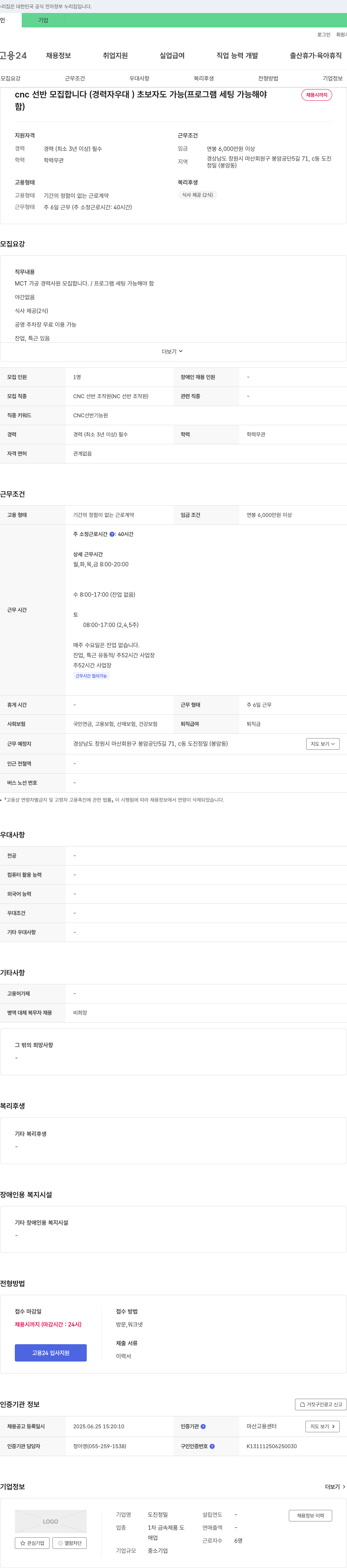Click '08:00-17:00 (2,4,5주)' Saturday hours
The image size is (347, 1568).
pyautogui.click(x=111, y=625)
